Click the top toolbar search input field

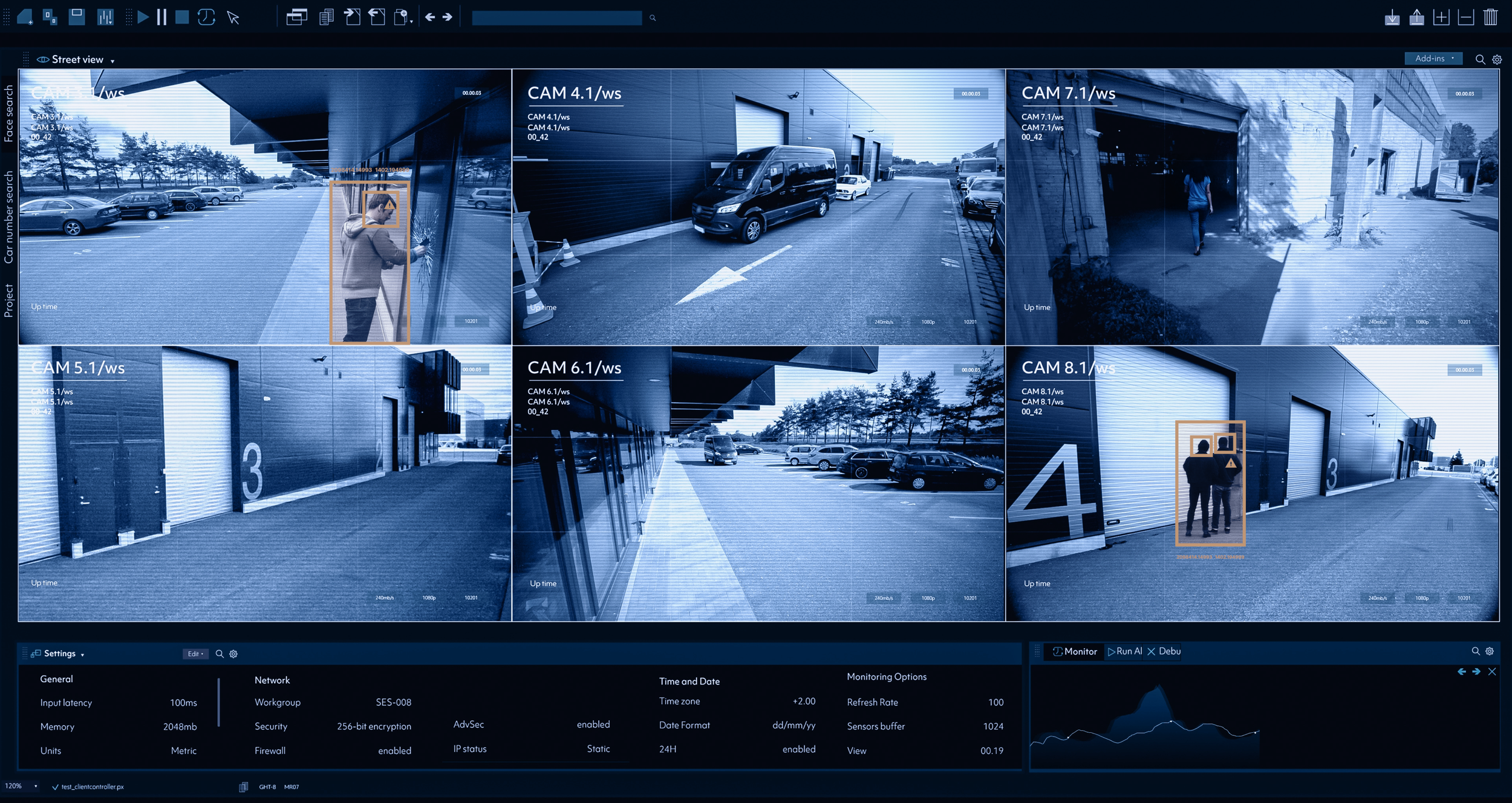coord(556,18)
